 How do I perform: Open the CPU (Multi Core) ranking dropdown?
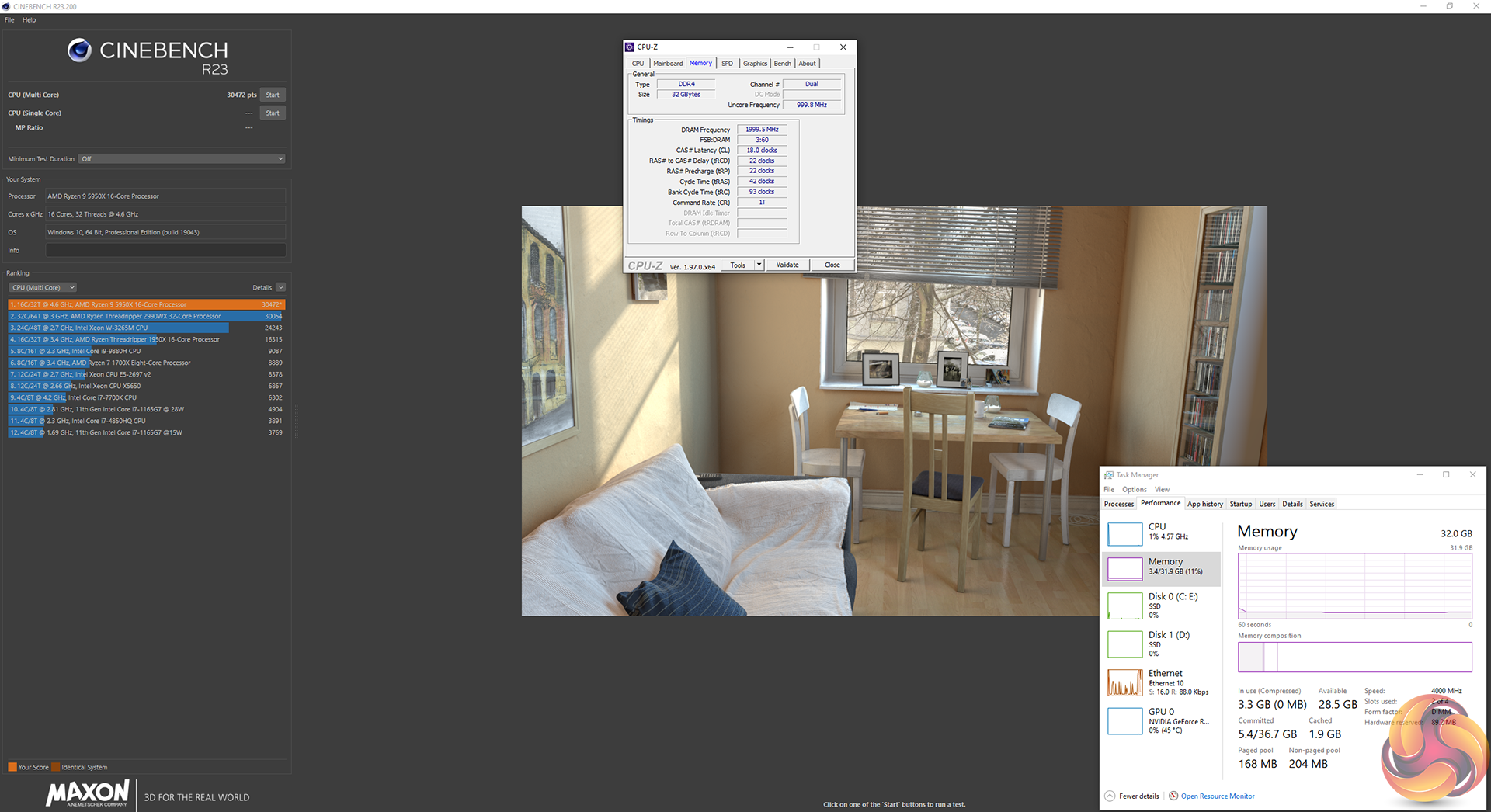tap(43, 287)
